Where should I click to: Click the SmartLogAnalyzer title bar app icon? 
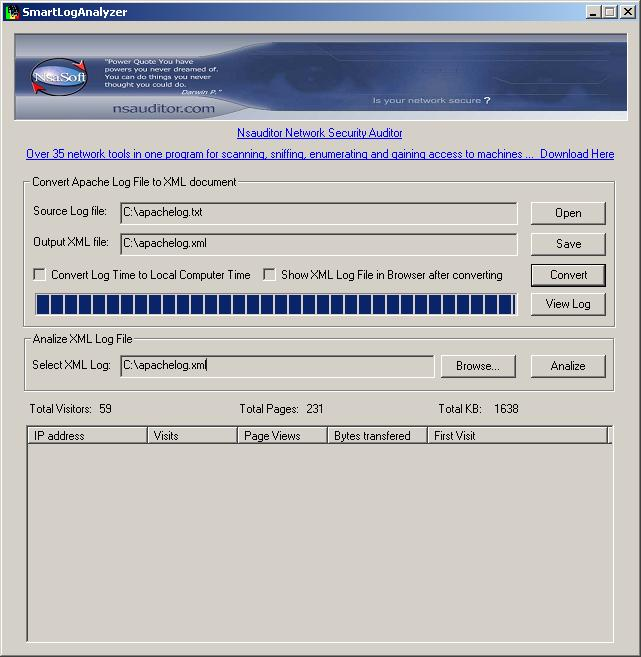[x=12, y=12]
